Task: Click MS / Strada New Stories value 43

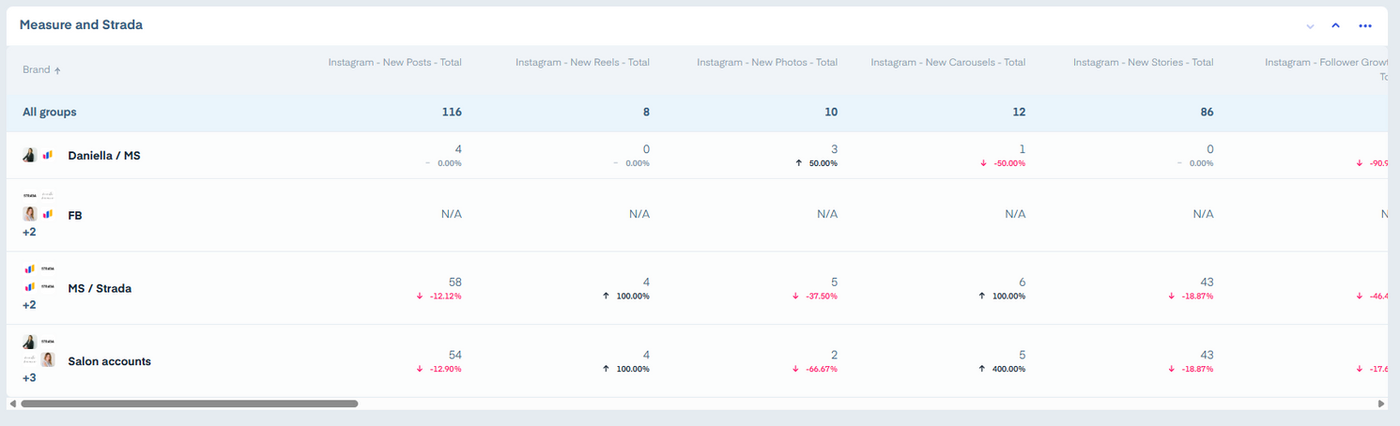Action: (x=1206, y=282)
